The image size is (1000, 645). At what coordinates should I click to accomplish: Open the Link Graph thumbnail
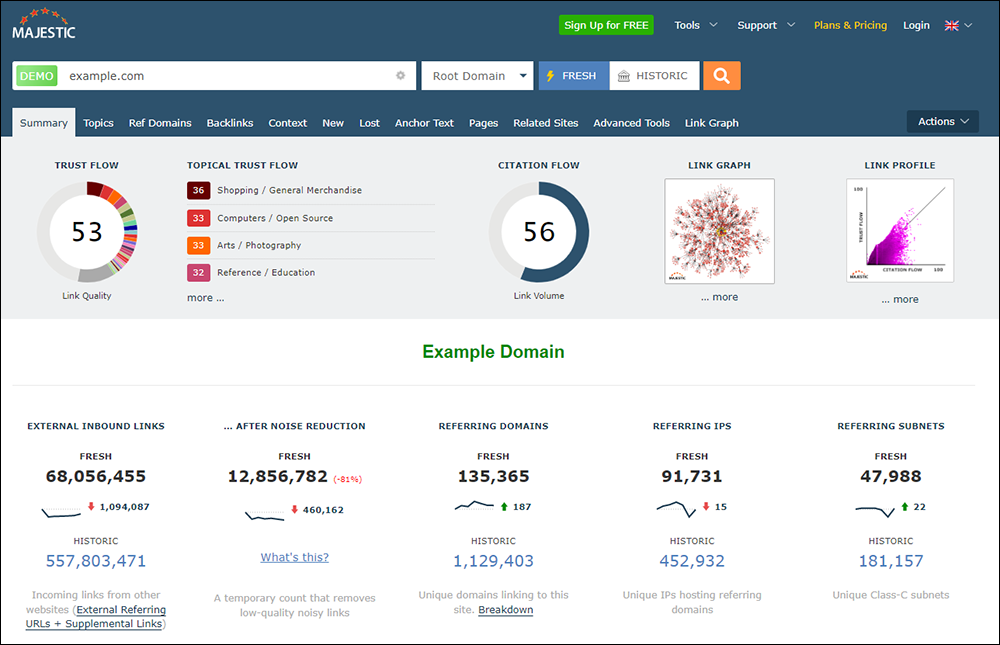719,231
